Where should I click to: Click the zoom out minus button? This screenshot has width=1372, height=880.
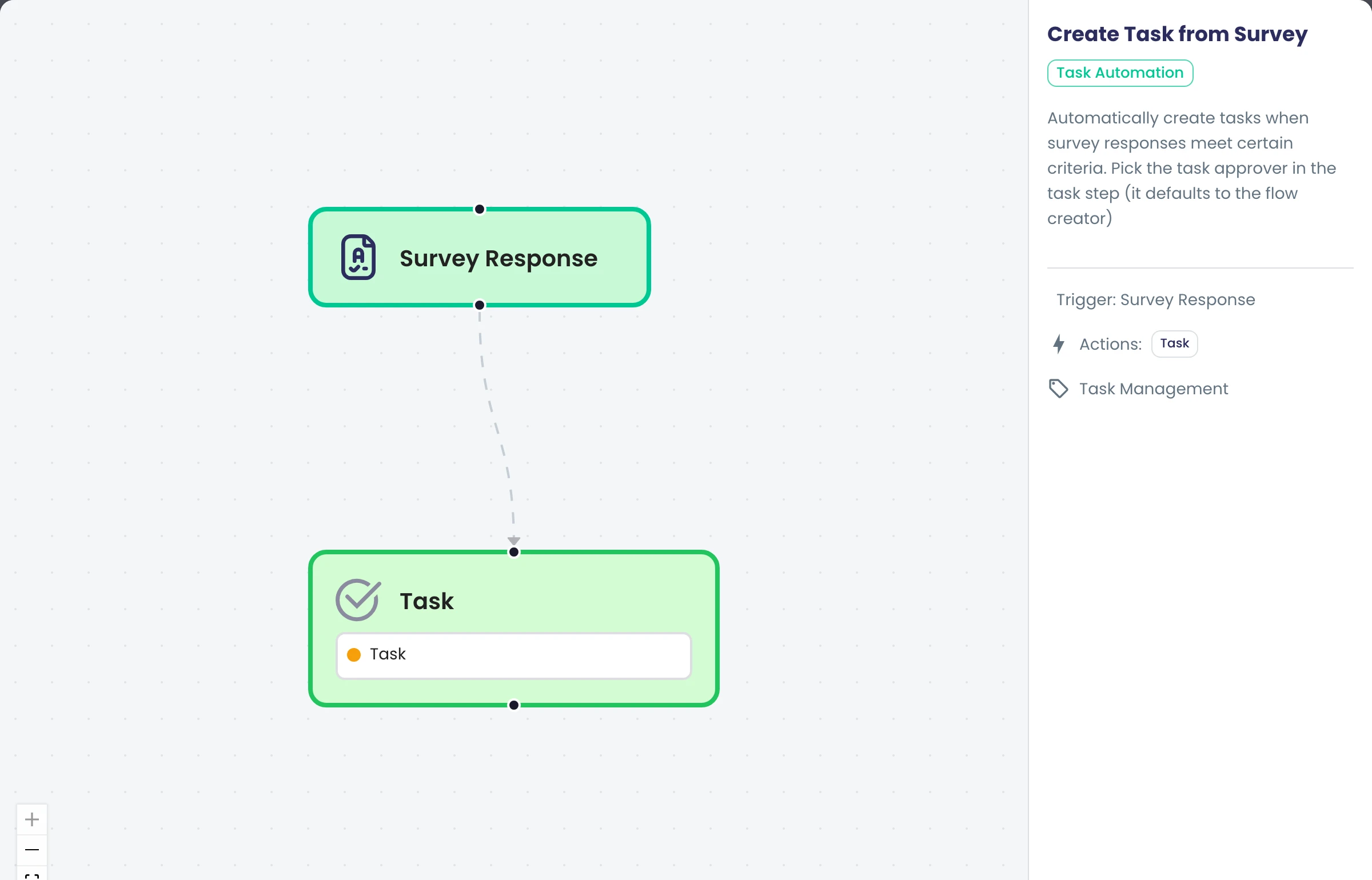(32, 850)
